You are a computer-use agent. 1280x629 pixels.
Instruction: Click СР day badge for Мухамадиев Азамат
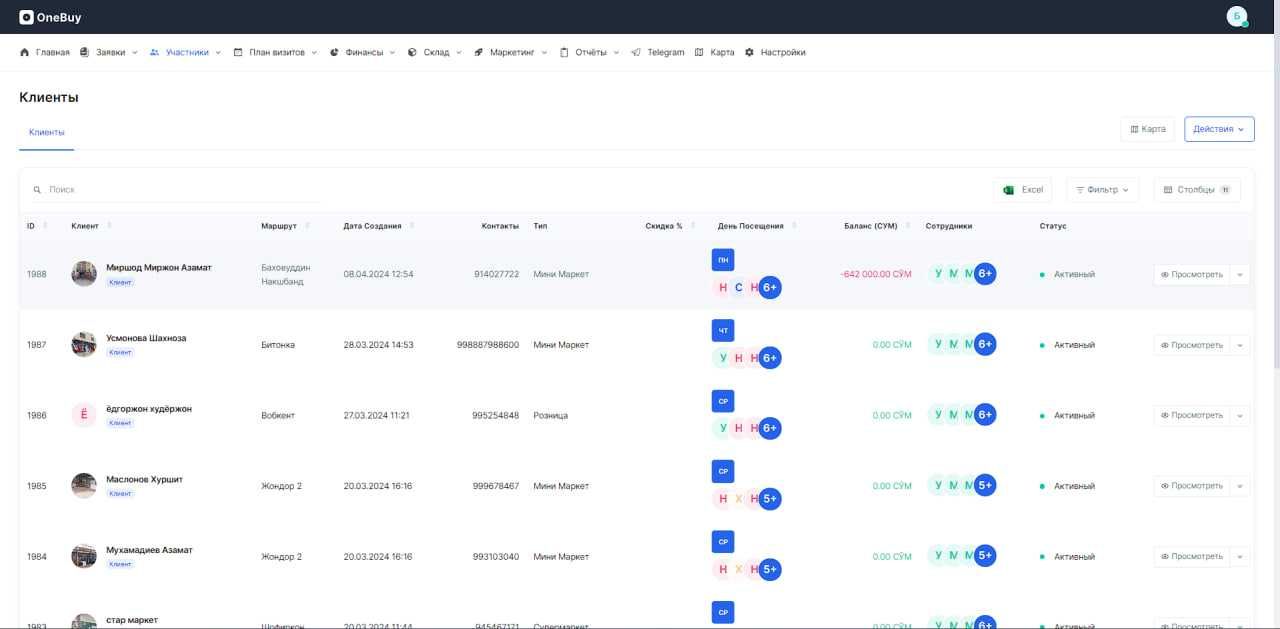[723, 541]
